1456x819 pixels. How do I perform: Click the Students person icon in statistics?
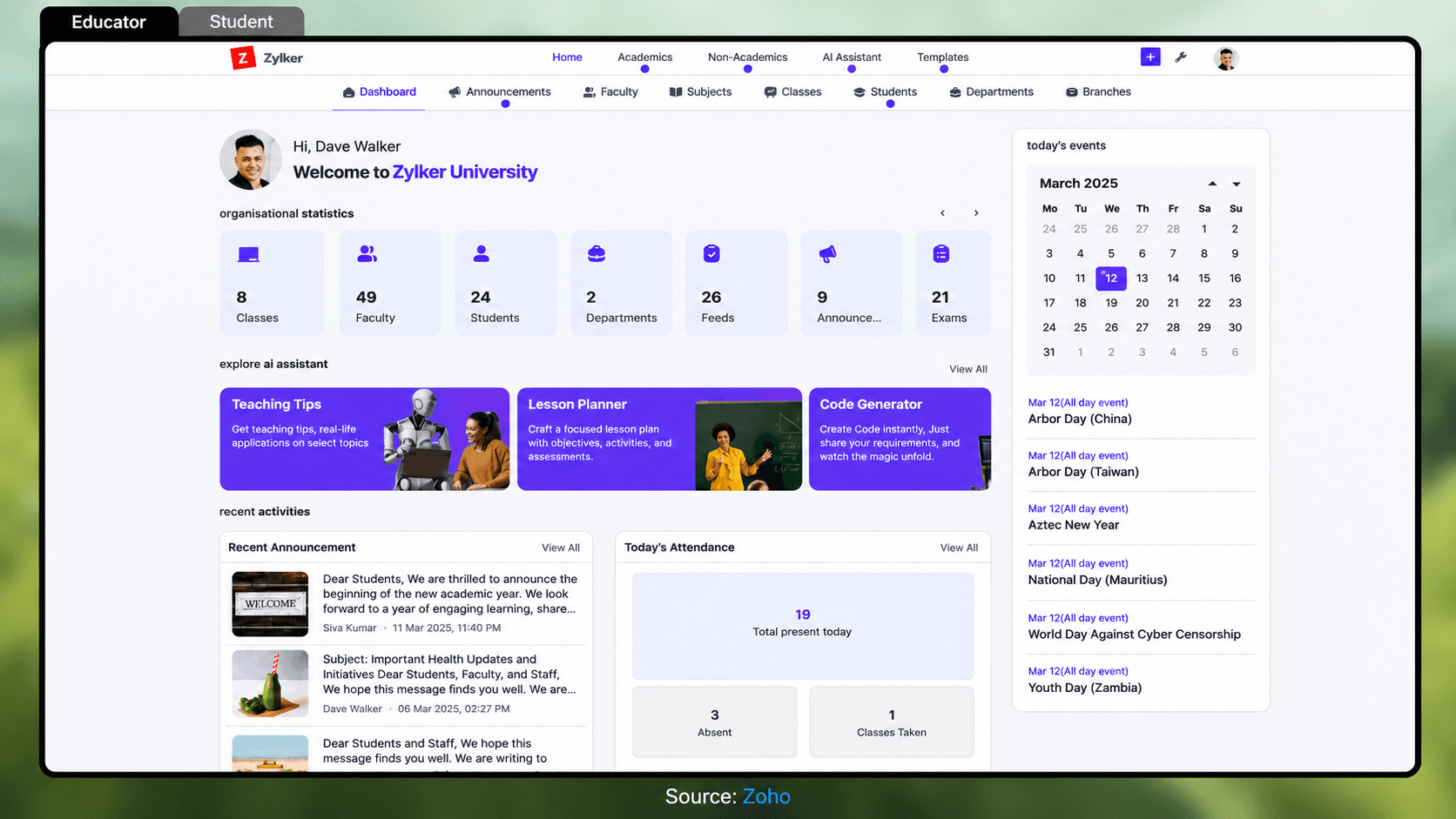click(x=481, y=254)
